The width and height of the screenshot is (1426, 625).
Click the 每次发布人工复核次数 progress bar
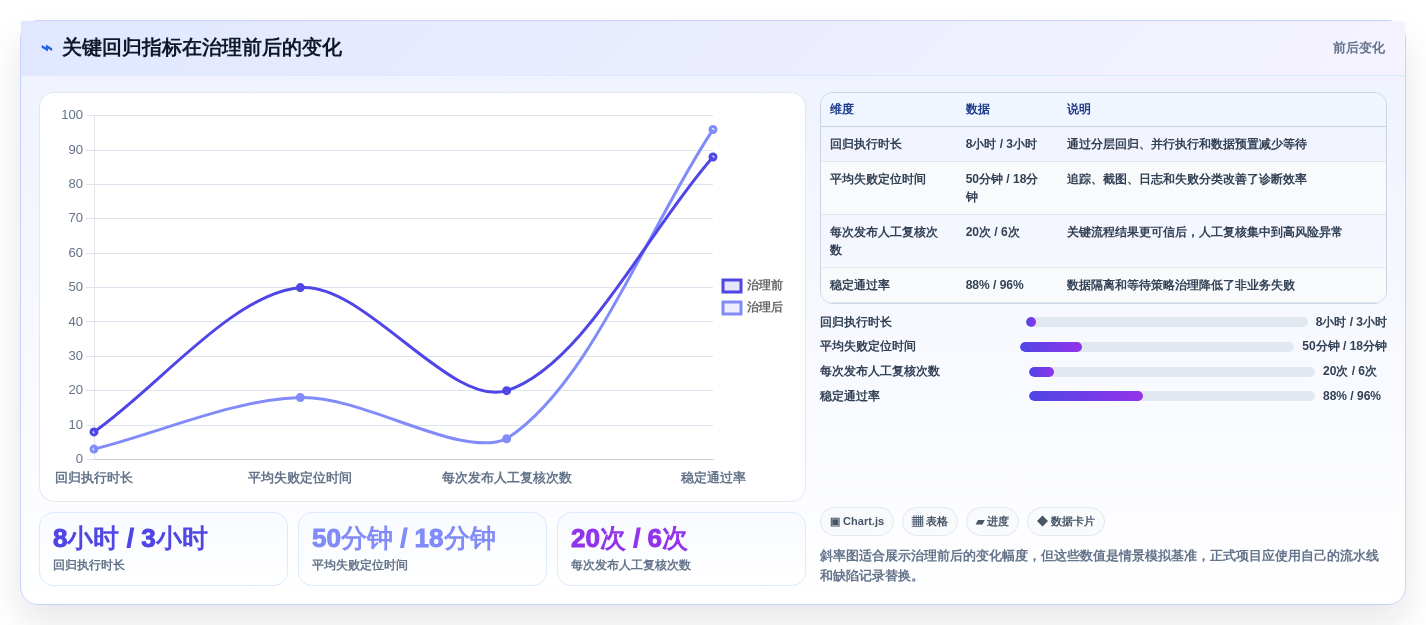tap(1172, 372)
